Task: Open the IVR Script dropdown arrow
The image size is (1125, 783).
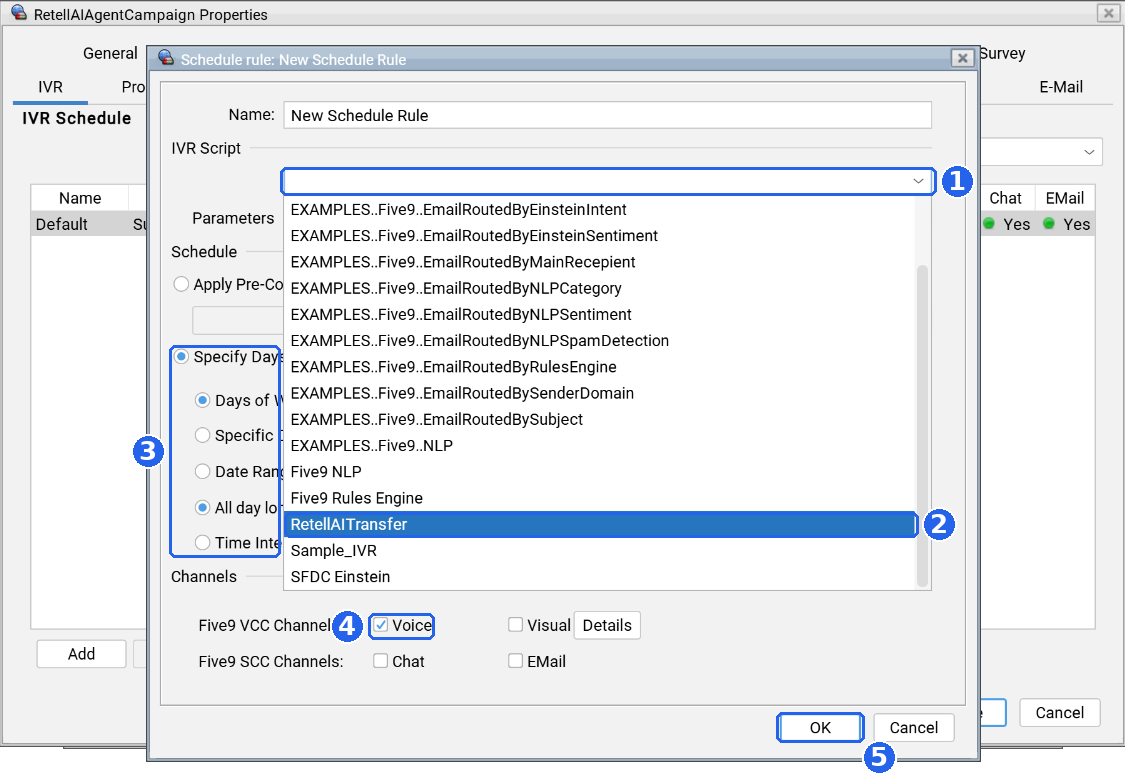Action: pyautogui.click(x=918, y=181)
